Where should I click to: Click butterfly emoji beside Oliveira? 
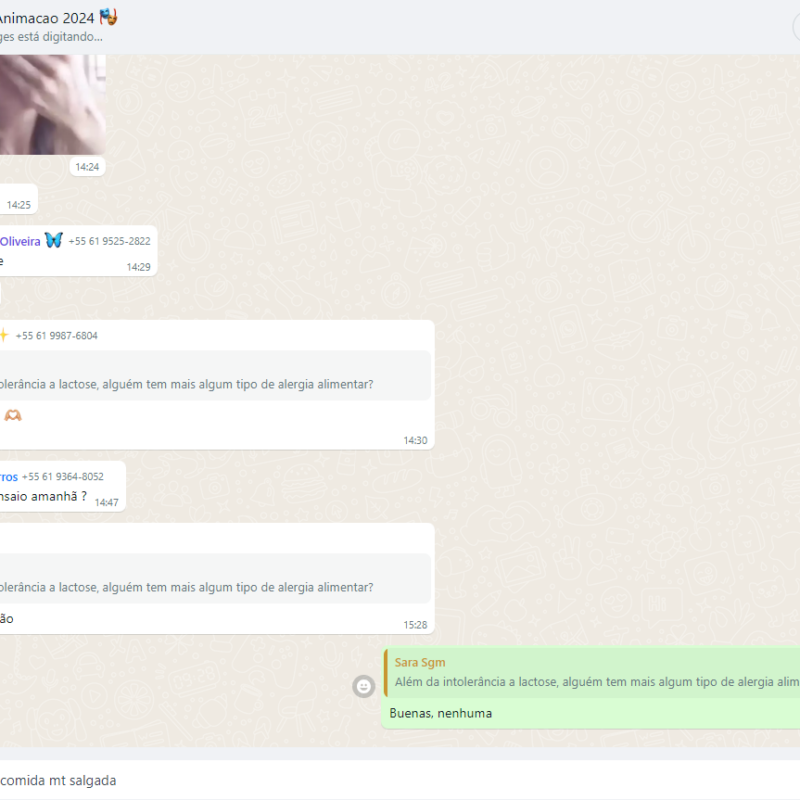tap(54, 240)
